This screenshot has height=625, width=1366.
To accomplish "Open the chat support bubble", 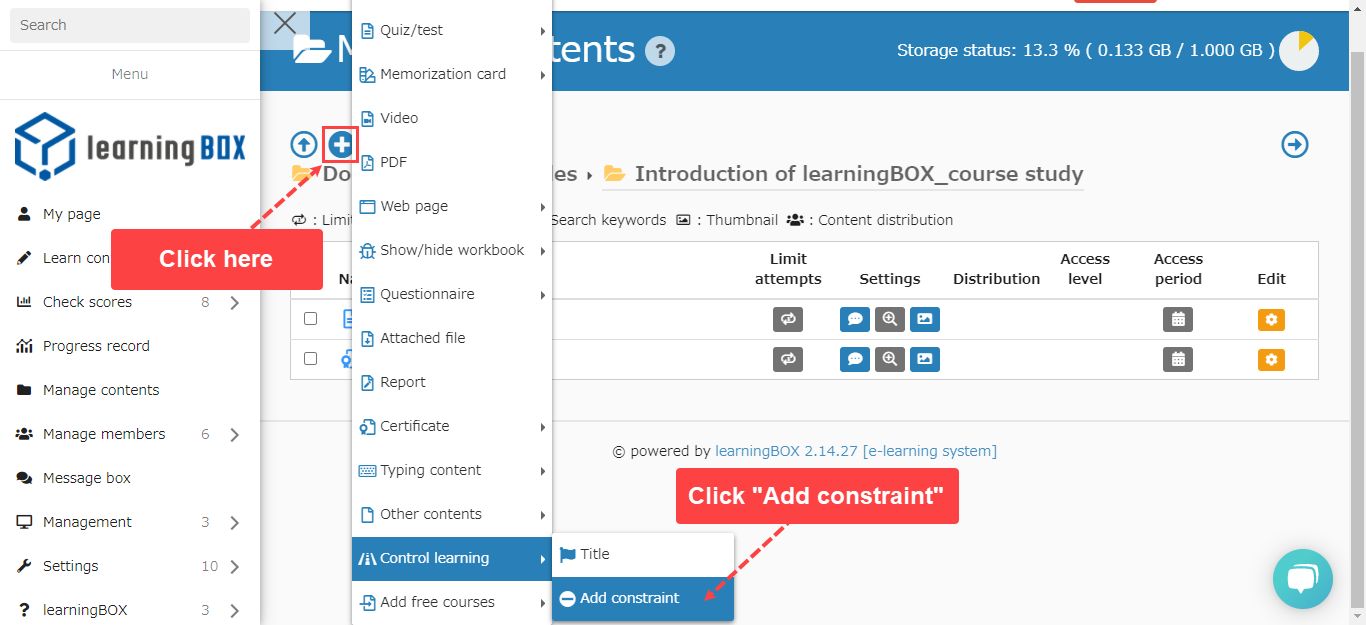I will pyautogui.click(x=1302, y=579).
